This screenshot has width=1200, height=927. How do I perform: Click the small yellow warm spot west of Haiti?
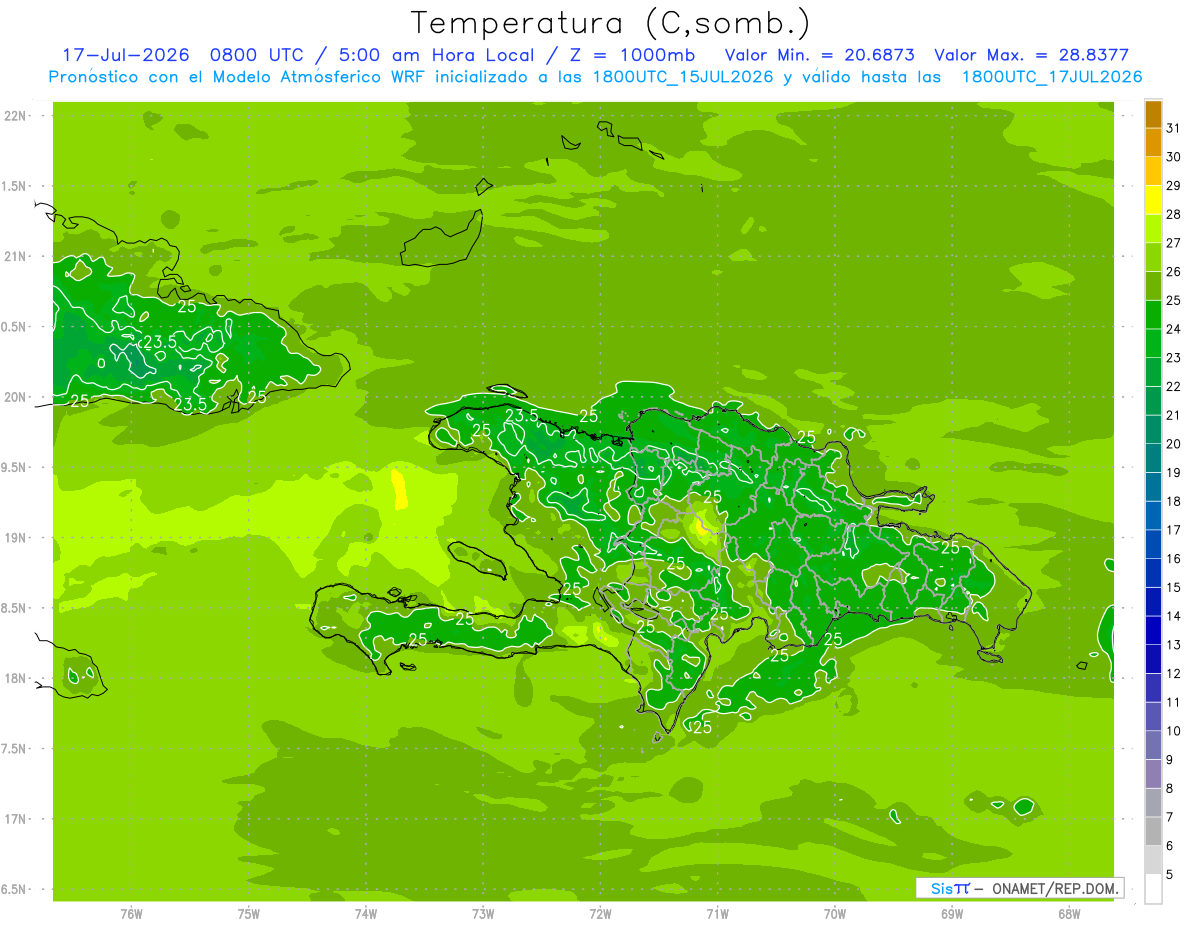(399, 490)
